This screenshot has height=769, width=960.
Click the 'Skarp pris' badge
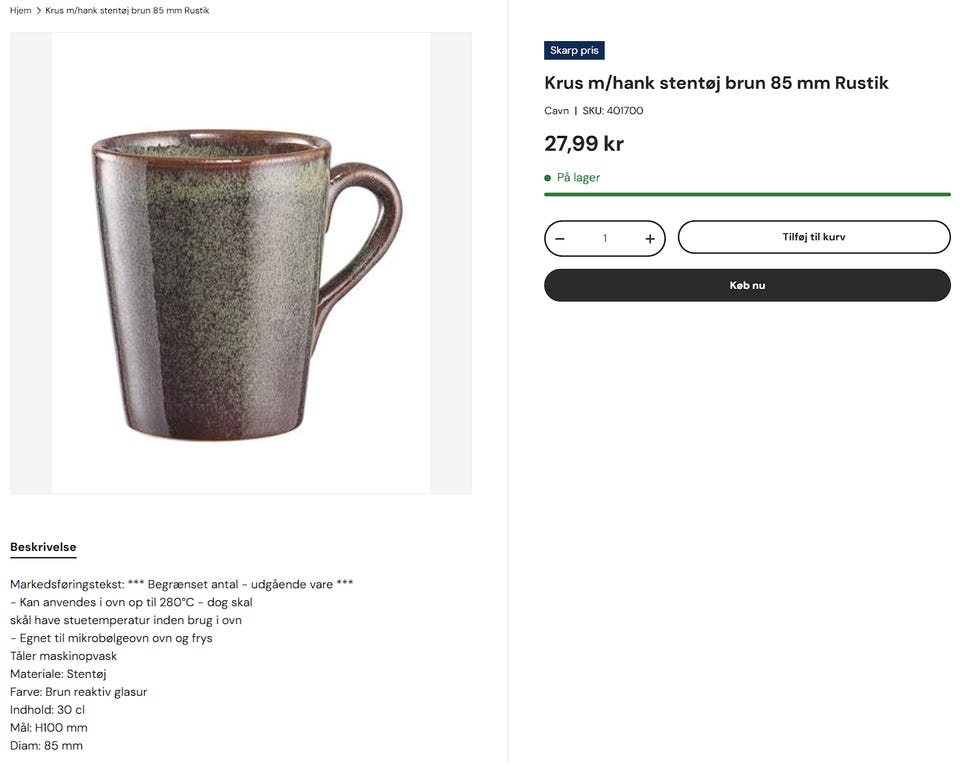(574, 51)
